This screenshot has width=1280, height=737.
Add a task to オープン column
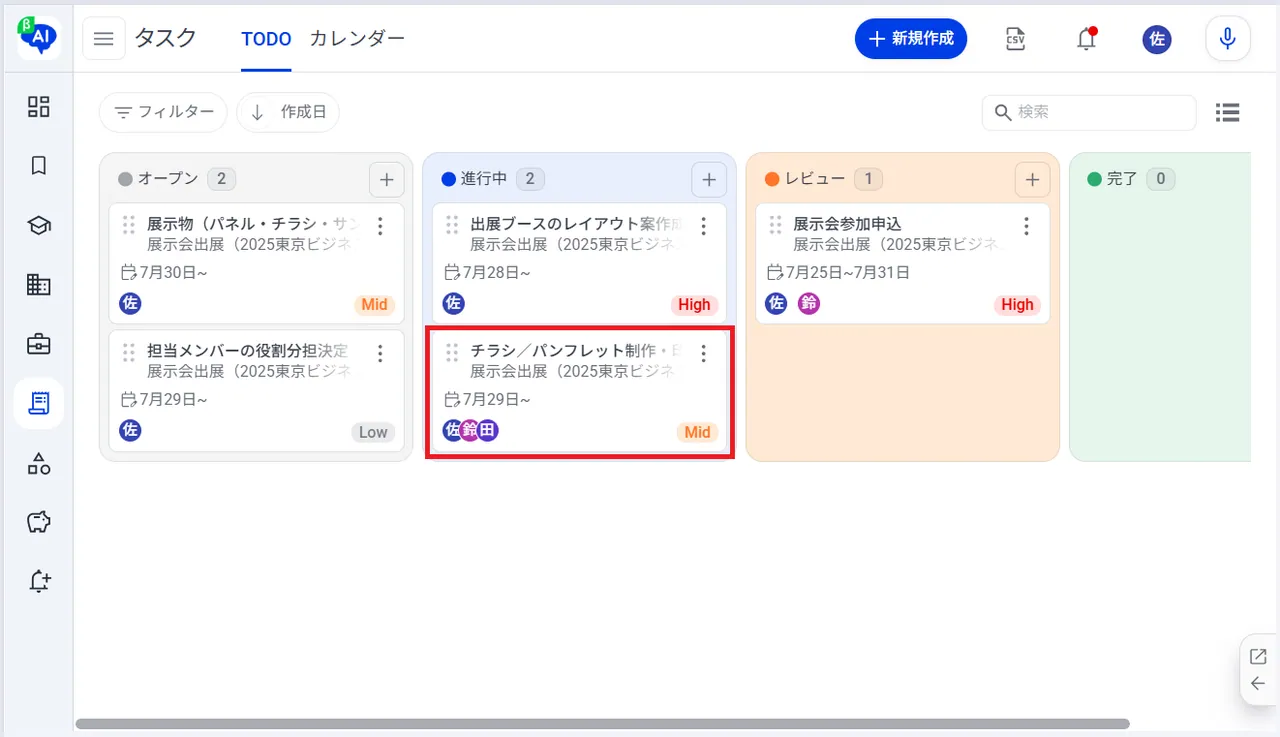tap(386, 180)
